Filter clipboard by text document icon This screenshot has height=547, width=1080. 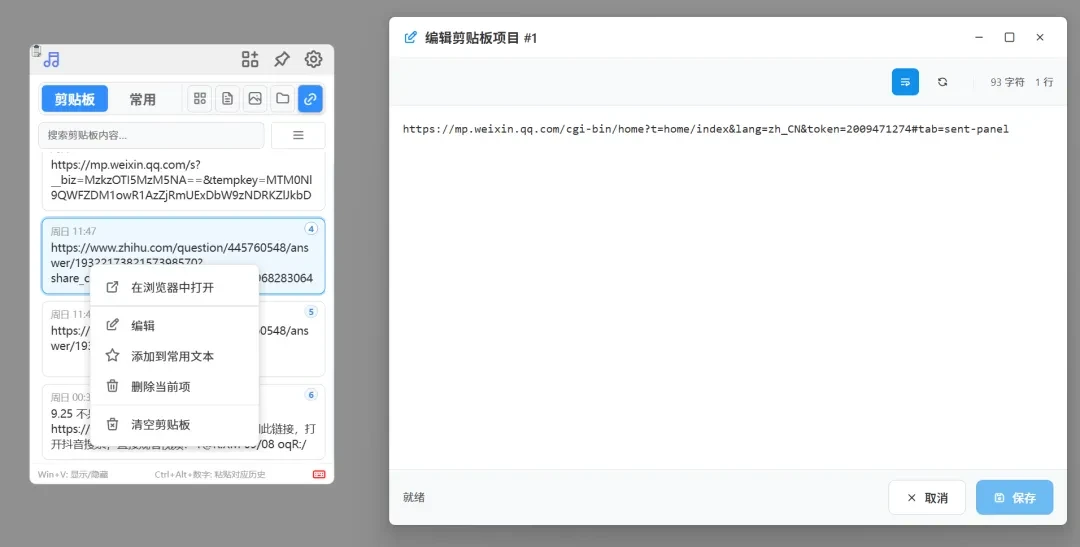click(227, 99)
